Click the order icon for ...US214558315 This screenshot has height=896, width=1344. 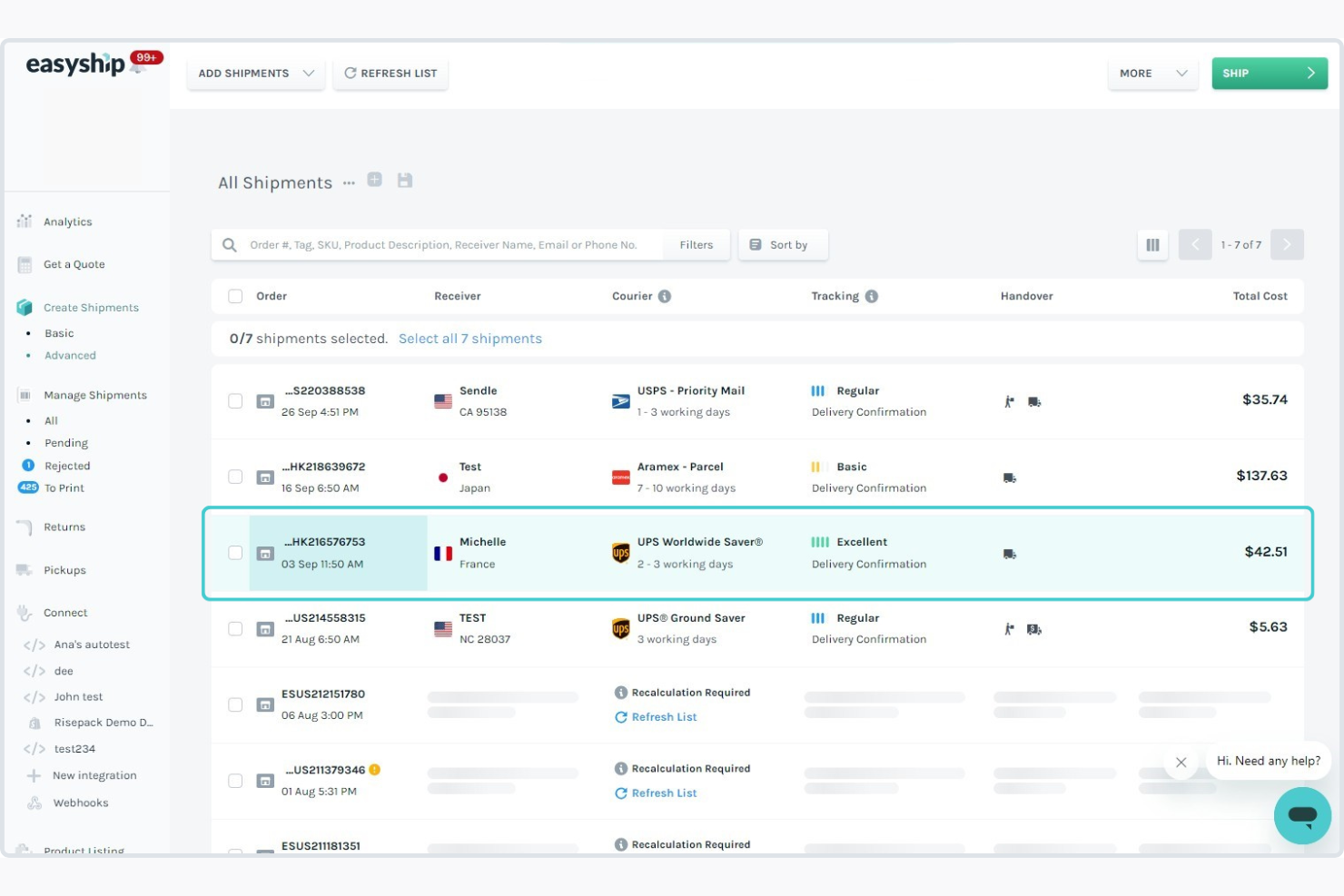(265, 629)
